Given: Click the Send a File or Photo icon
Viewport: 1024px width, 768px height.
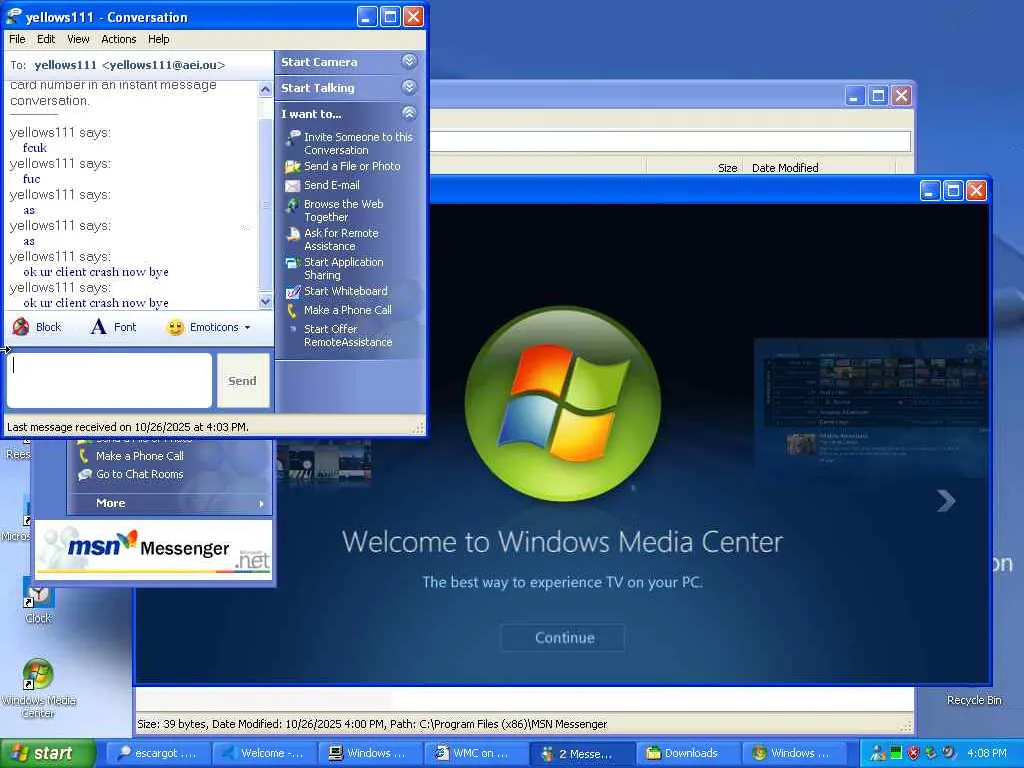Looking at the screenshot, I should coord(293,167).
